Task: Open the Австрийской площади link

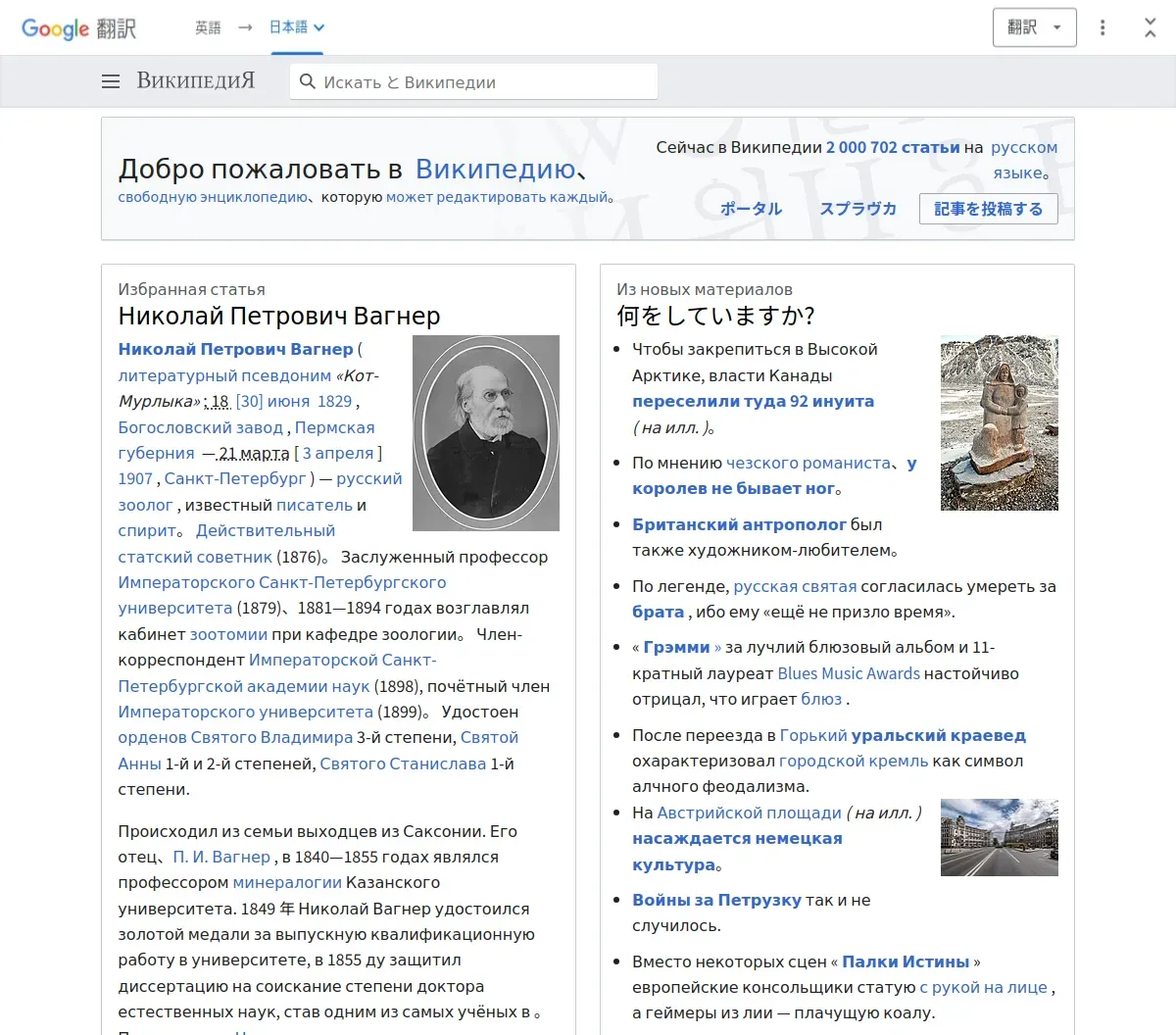Action: (749, 813)
